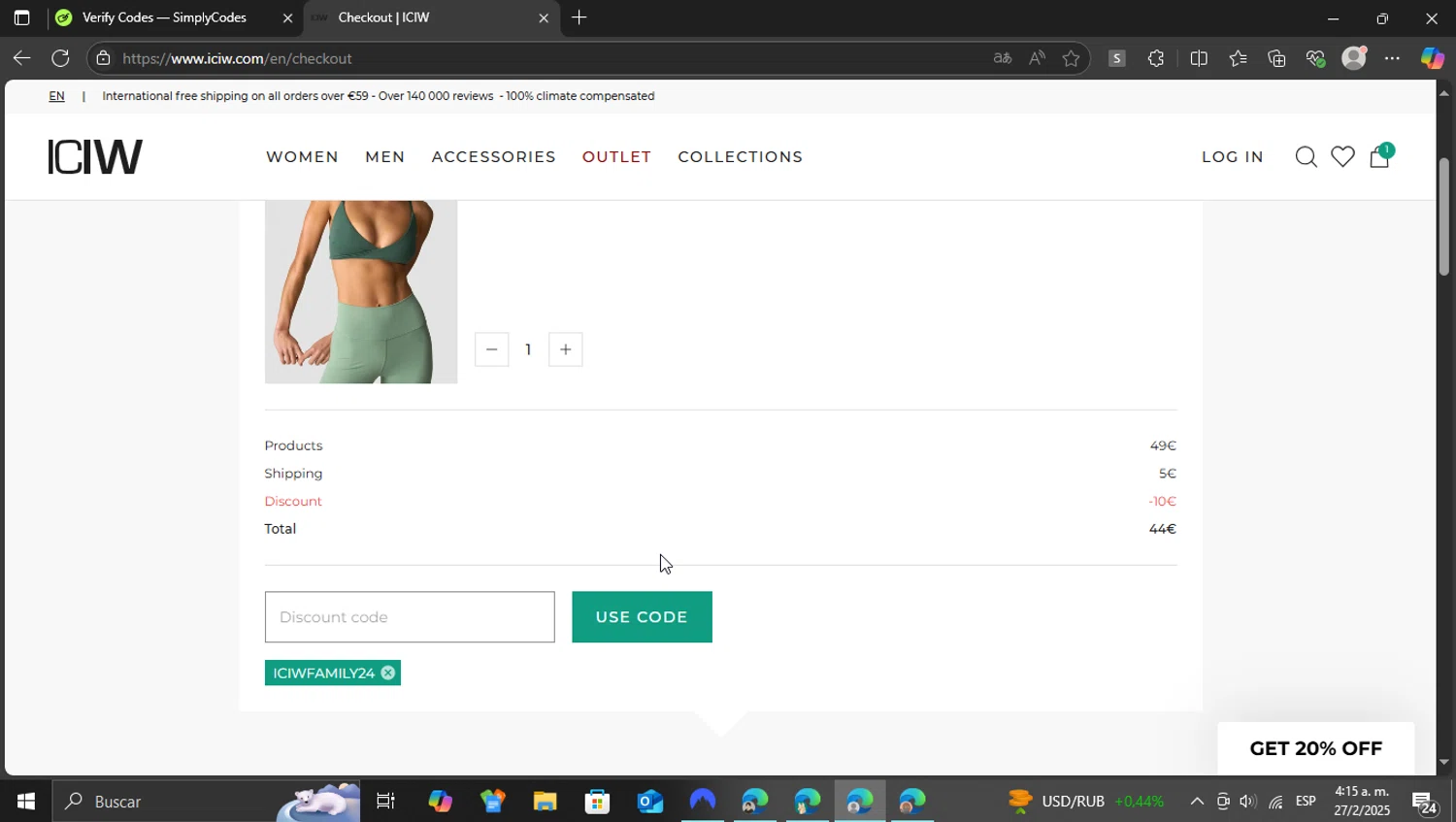Open the site search magnifier icon
1456x822 pixels.
1306,157
